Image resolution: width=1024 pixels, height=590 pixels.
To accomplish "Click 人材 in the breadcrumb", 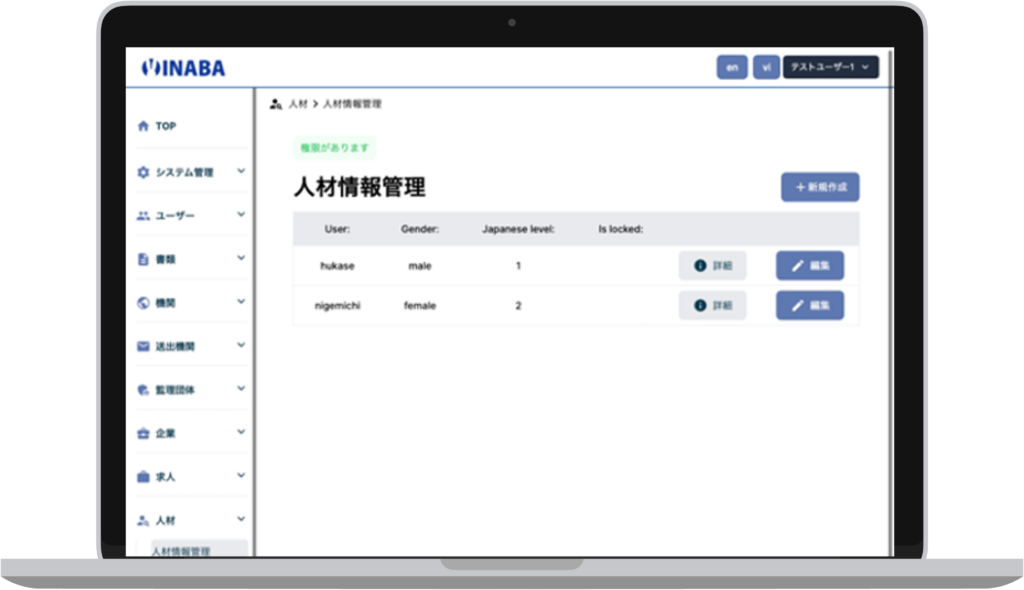I will tap(297, 104).
